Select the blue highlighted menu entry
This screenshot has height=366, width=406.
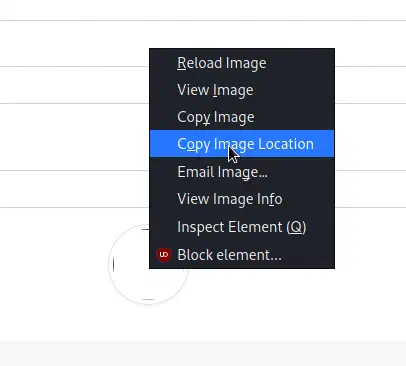242,144
